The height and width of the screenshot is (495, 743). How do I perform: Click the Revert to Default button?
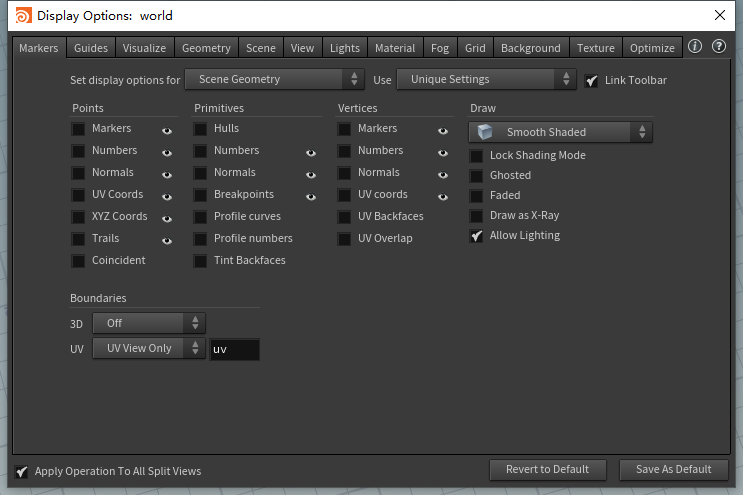tap(547, 469)
